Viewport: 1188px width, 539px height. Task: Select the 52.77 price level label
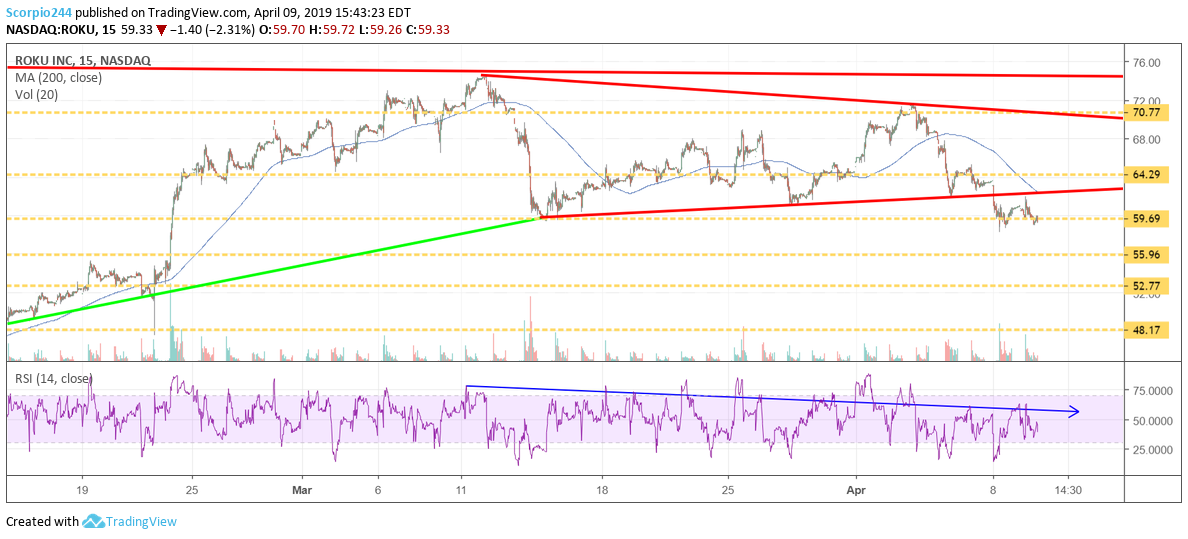(1146, 286)
